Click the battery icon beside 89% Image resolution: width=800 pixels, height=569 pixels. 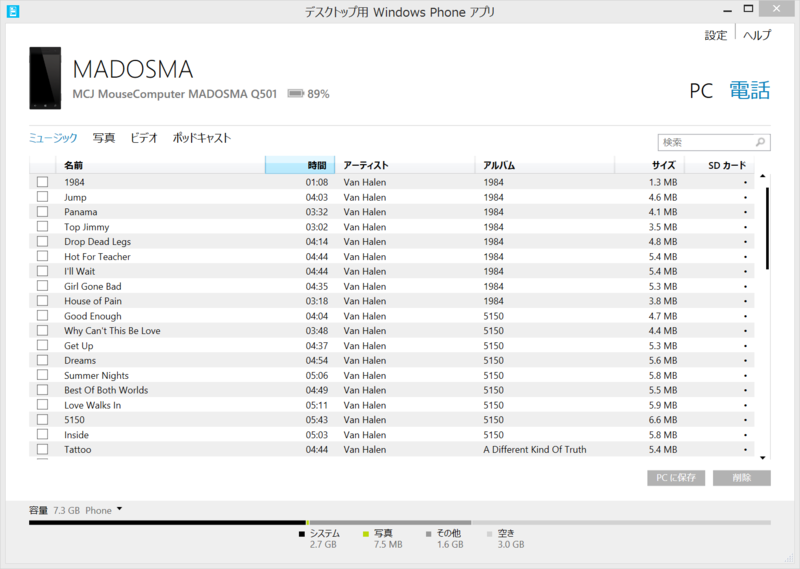(295, 93)
